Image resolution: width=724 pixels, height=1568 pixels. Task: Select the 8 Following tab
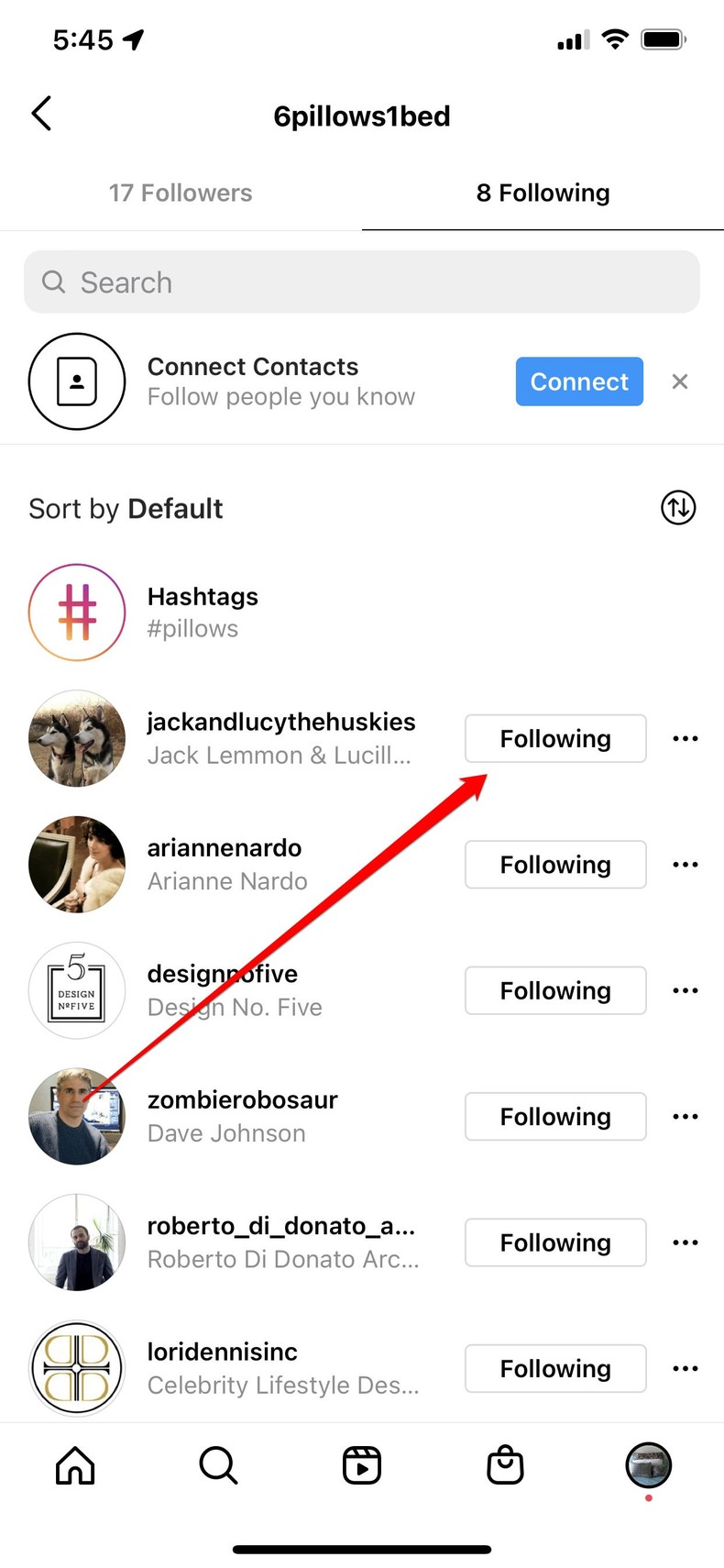tap(543, 193)
